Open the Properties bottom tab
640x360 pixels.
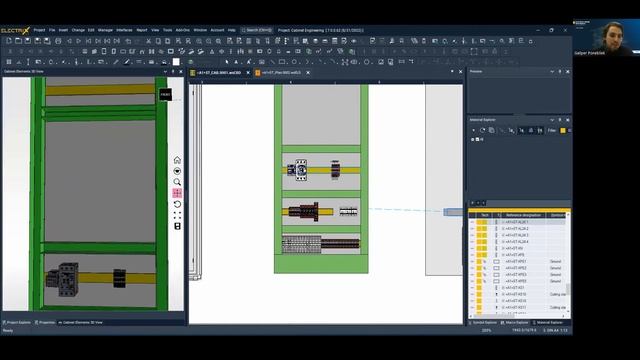[x=44, y=322]
